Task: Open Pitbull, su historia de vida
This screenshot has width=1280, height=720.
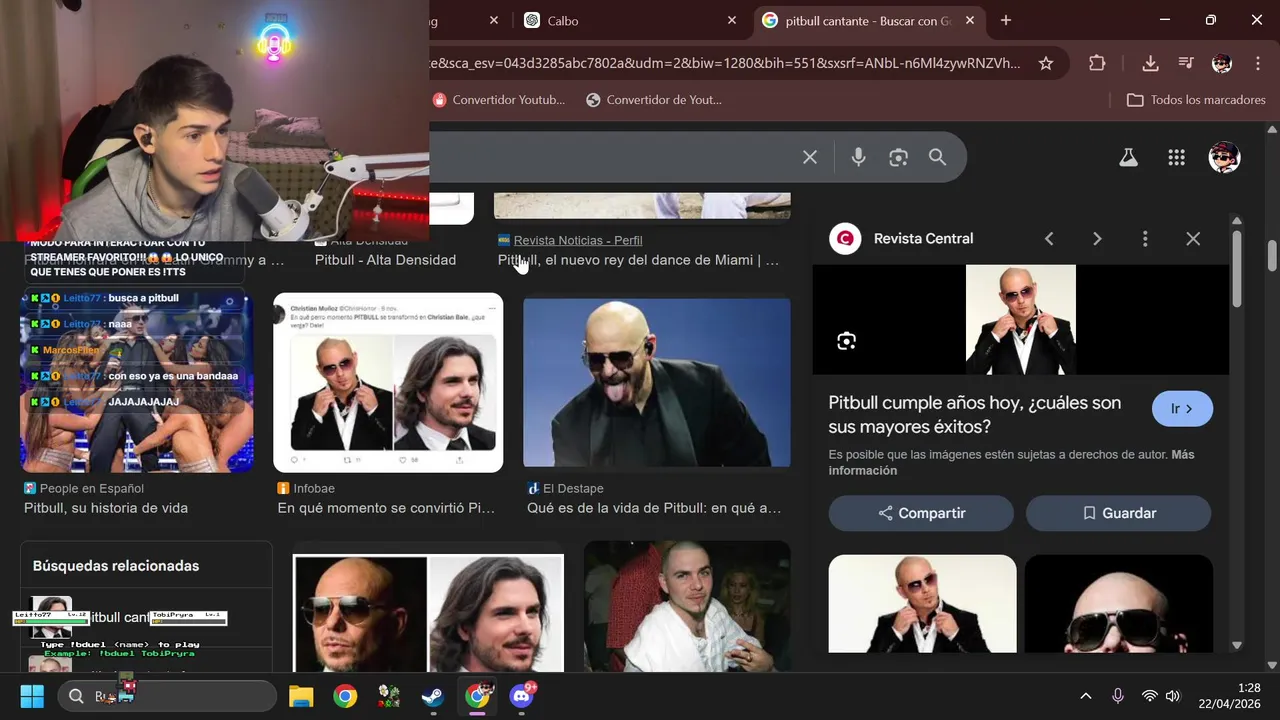Action: [106, 508]
